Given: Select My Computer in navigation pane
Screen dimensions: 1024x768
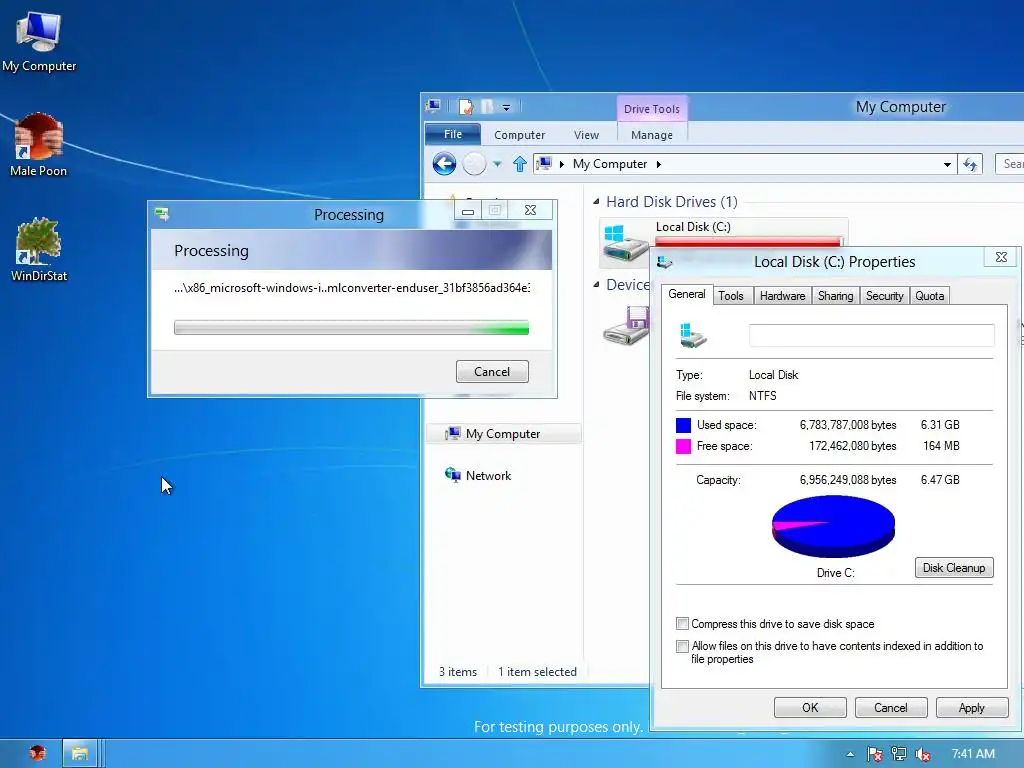Looking at the screenshot, I should click(503, 434).
